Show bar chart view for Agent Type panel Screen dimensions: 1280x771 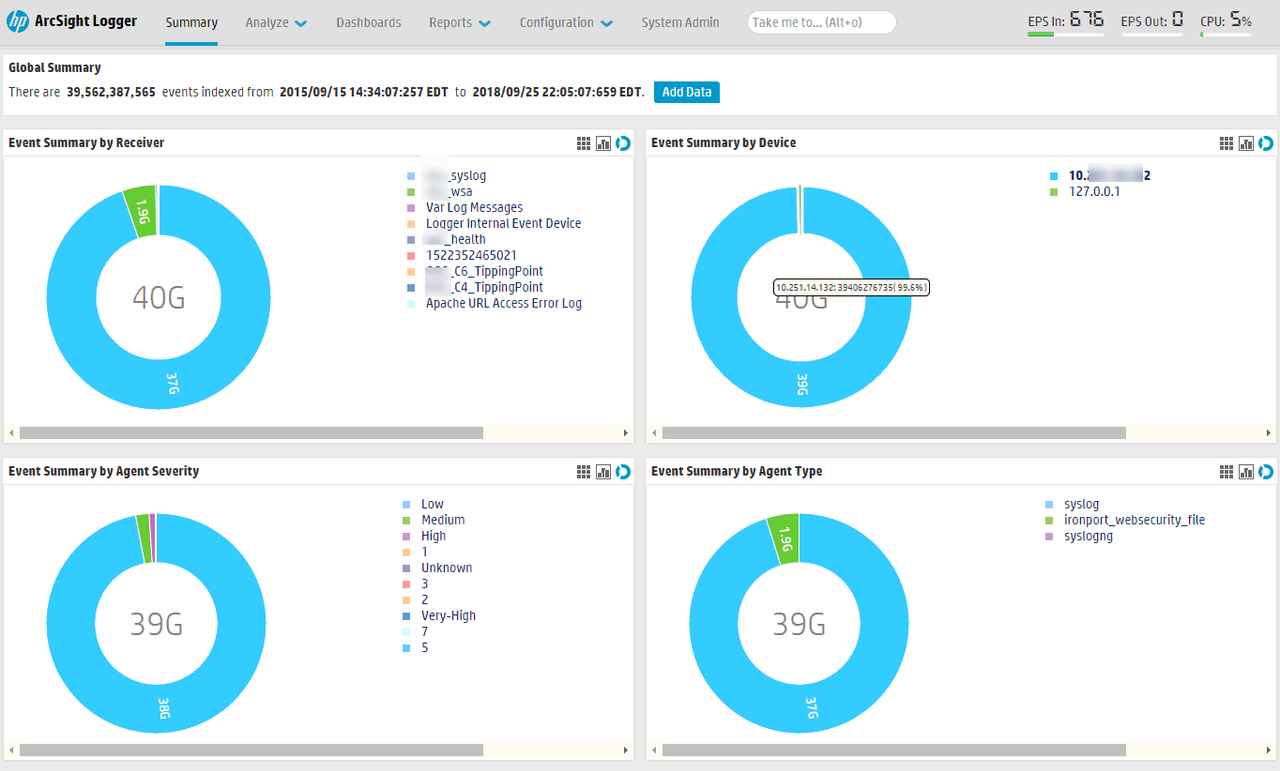[x=1246, y=472]
